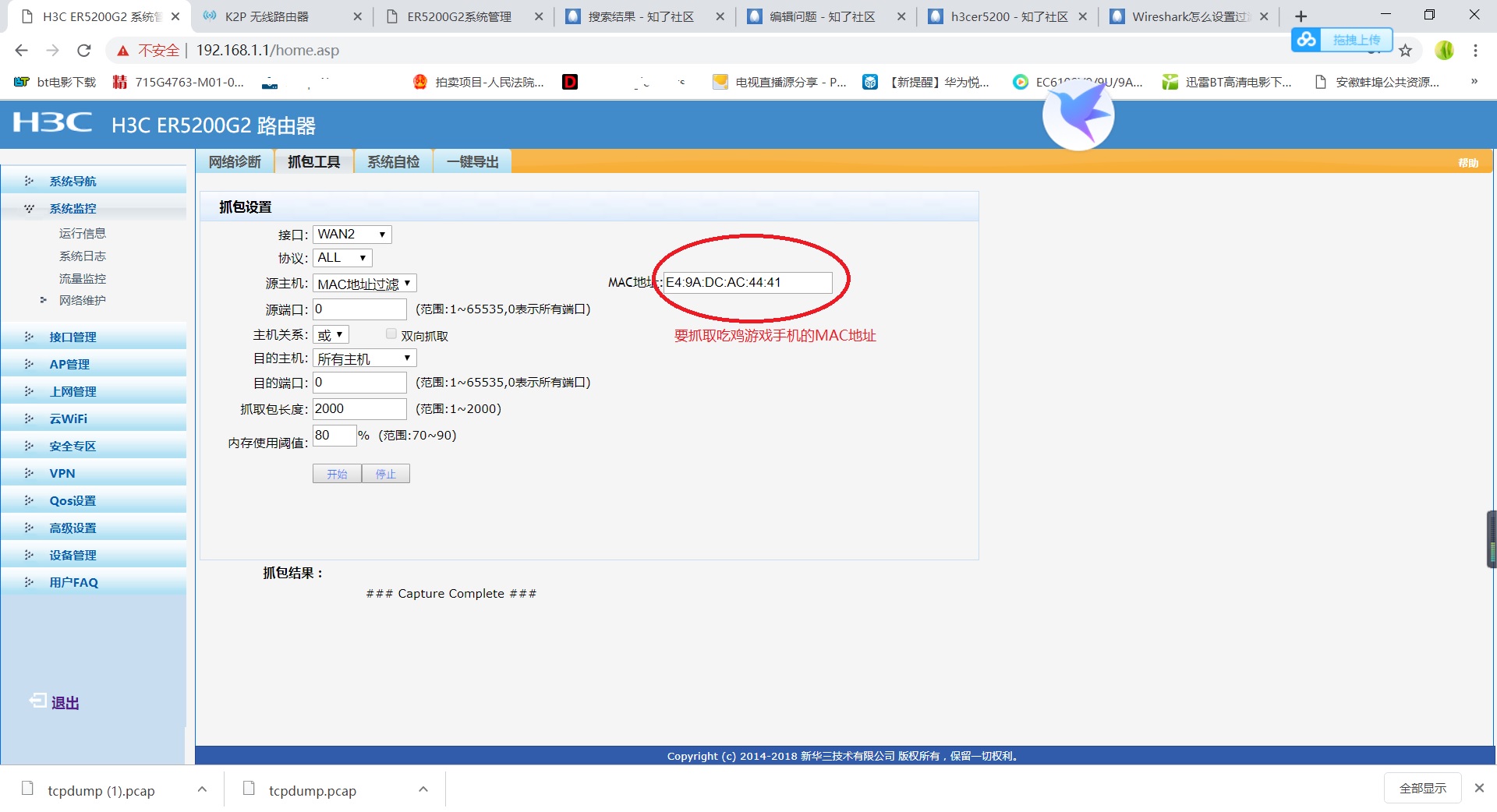
Task: Click the address bar URL
Action: coord(267,51)
